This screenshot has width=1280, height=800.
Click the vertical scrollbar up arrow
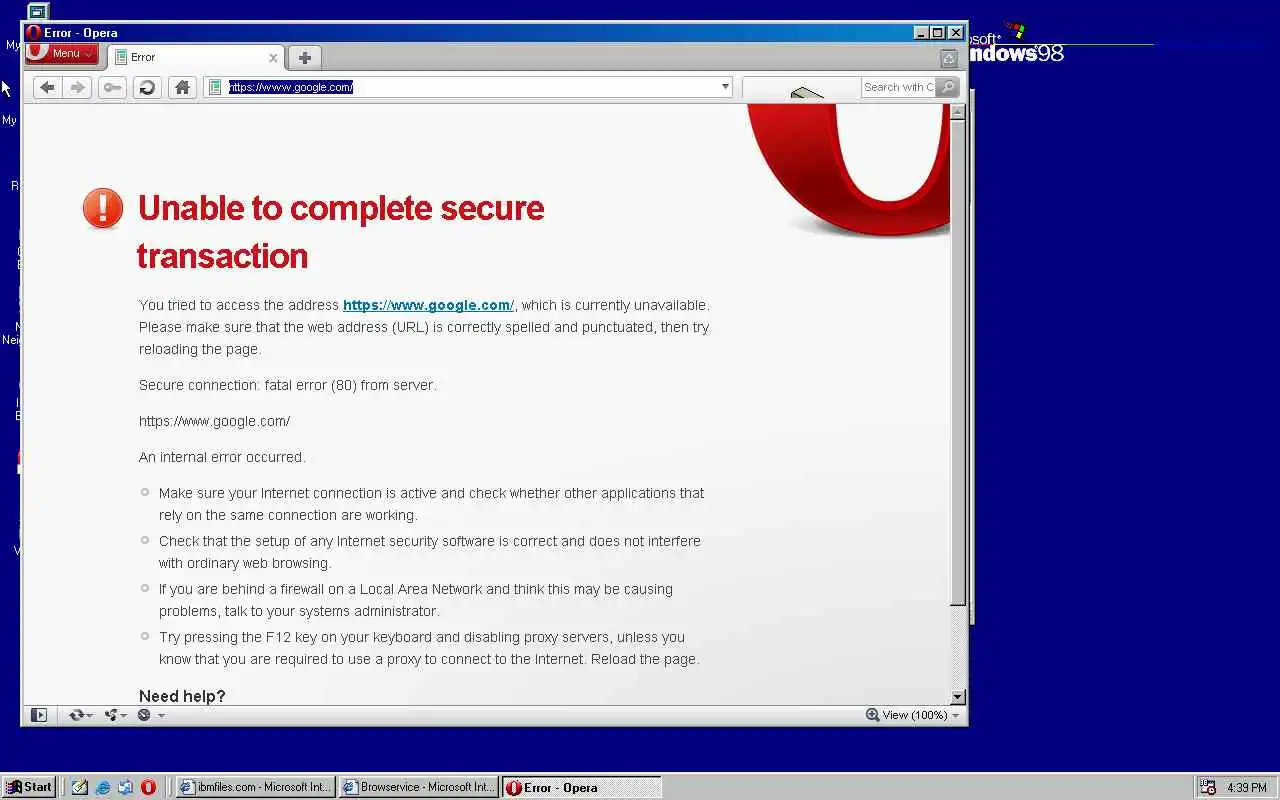point(957,112)
